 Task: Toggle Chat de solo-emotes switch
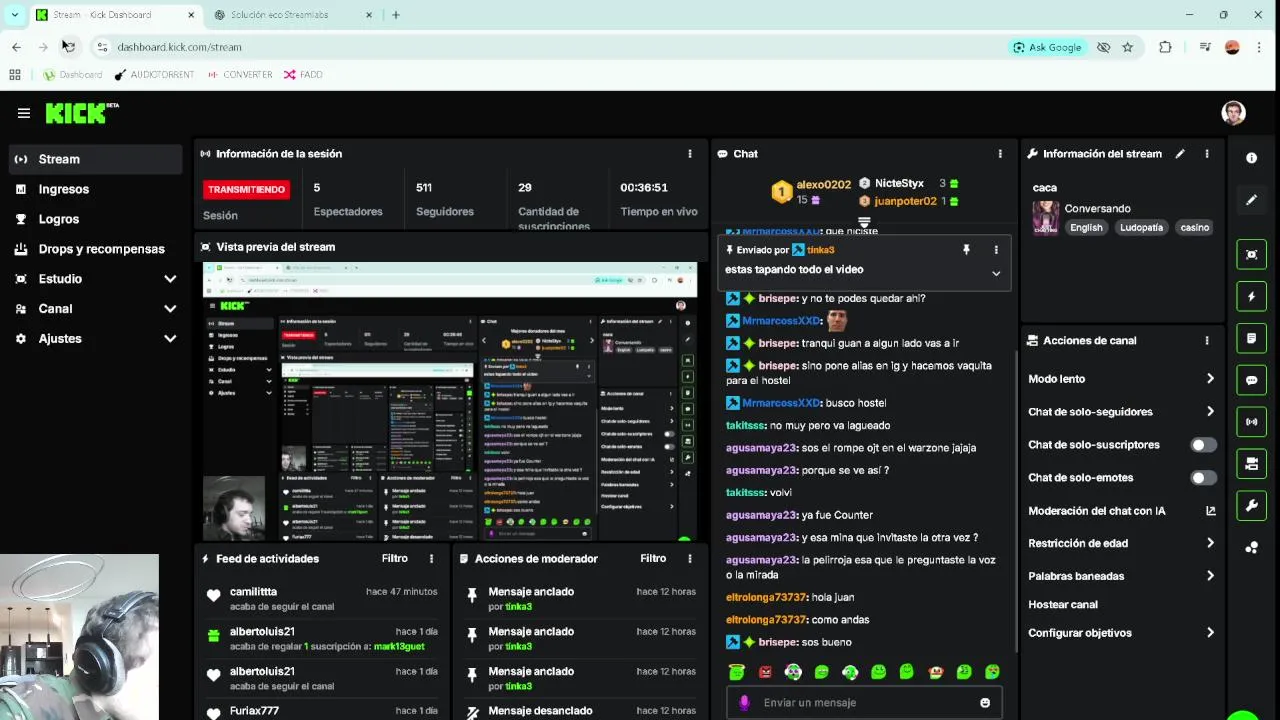tap(1203, 478)
